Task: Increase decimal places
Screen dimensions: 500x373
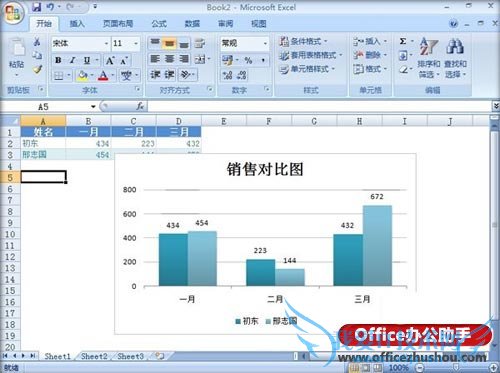Action: point(228,75)
